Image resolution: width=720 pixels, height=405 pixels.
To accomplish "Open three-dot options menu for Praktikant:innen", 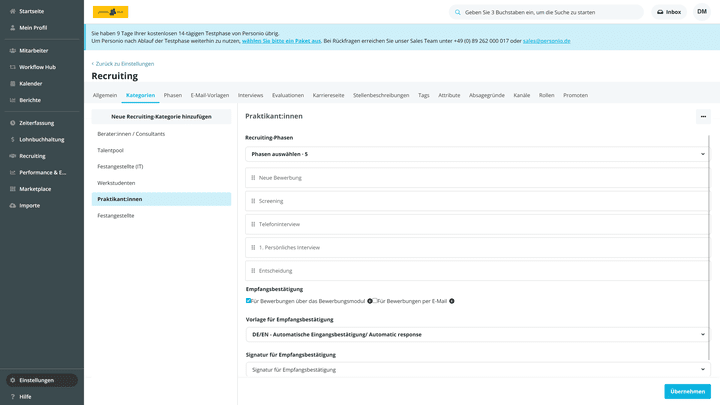I will 703,117.
